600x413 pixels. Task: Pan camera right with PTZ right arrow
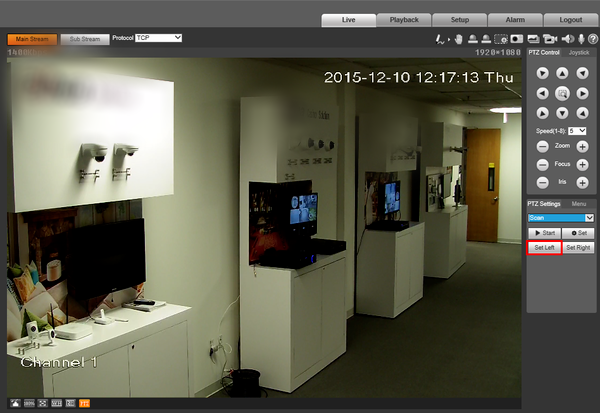[x=582, y=93]
